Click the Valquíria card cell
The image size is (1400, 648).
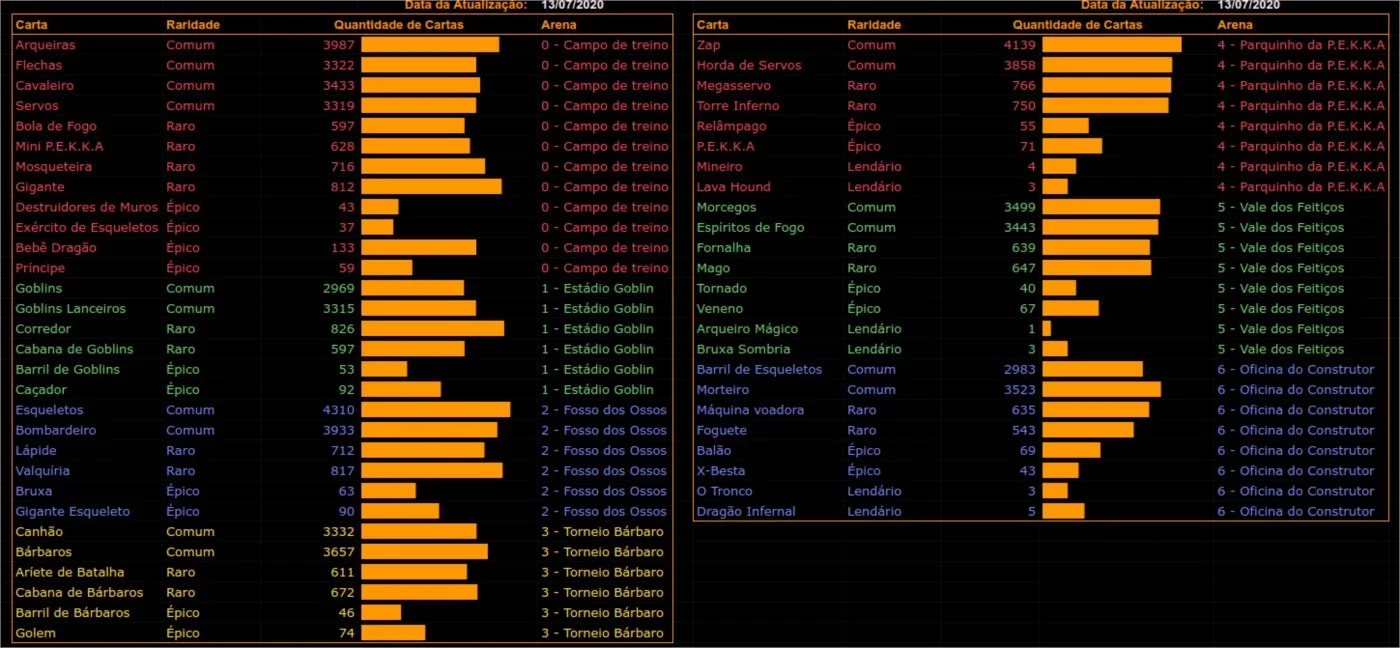42,470
